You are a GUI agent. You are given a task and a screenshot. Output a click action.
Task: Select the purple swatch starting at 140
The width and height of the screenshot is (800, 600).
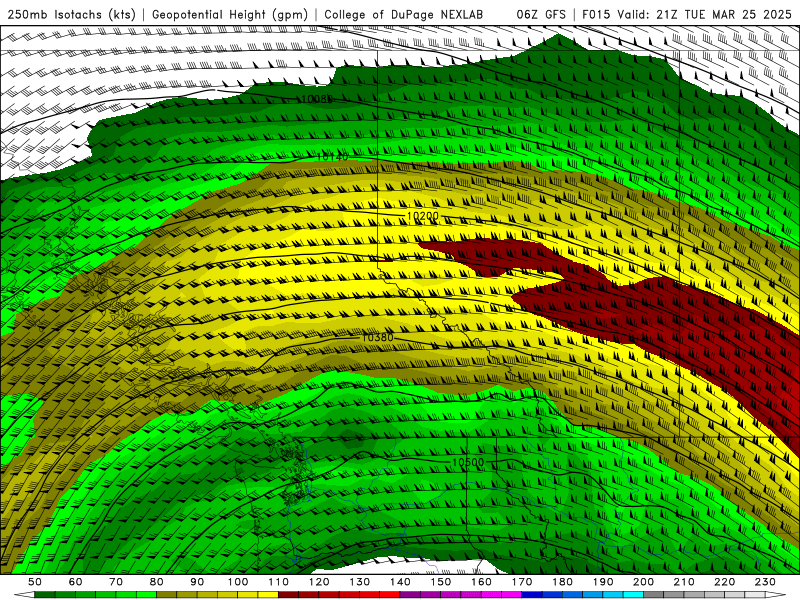click(x=410, y=595)
